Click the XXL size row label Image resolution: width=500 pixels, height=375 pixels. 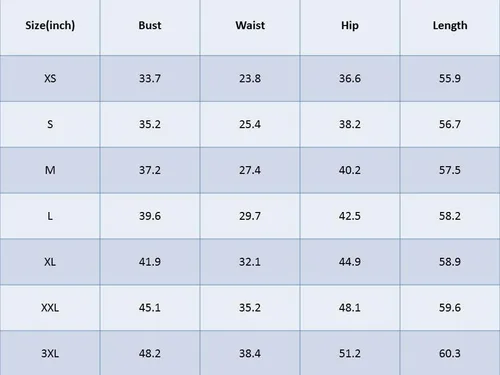[x=50, y=307]
